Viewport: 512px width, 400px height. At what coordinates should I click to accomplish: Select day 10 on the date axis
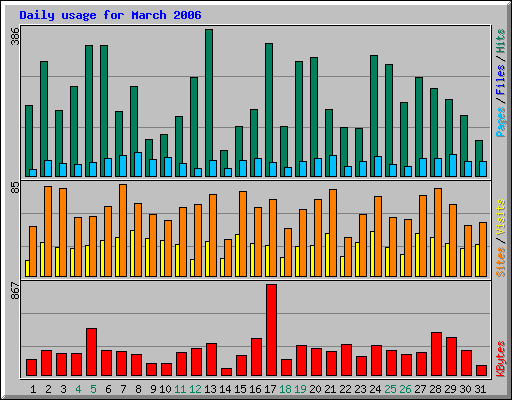coord(165,389)
